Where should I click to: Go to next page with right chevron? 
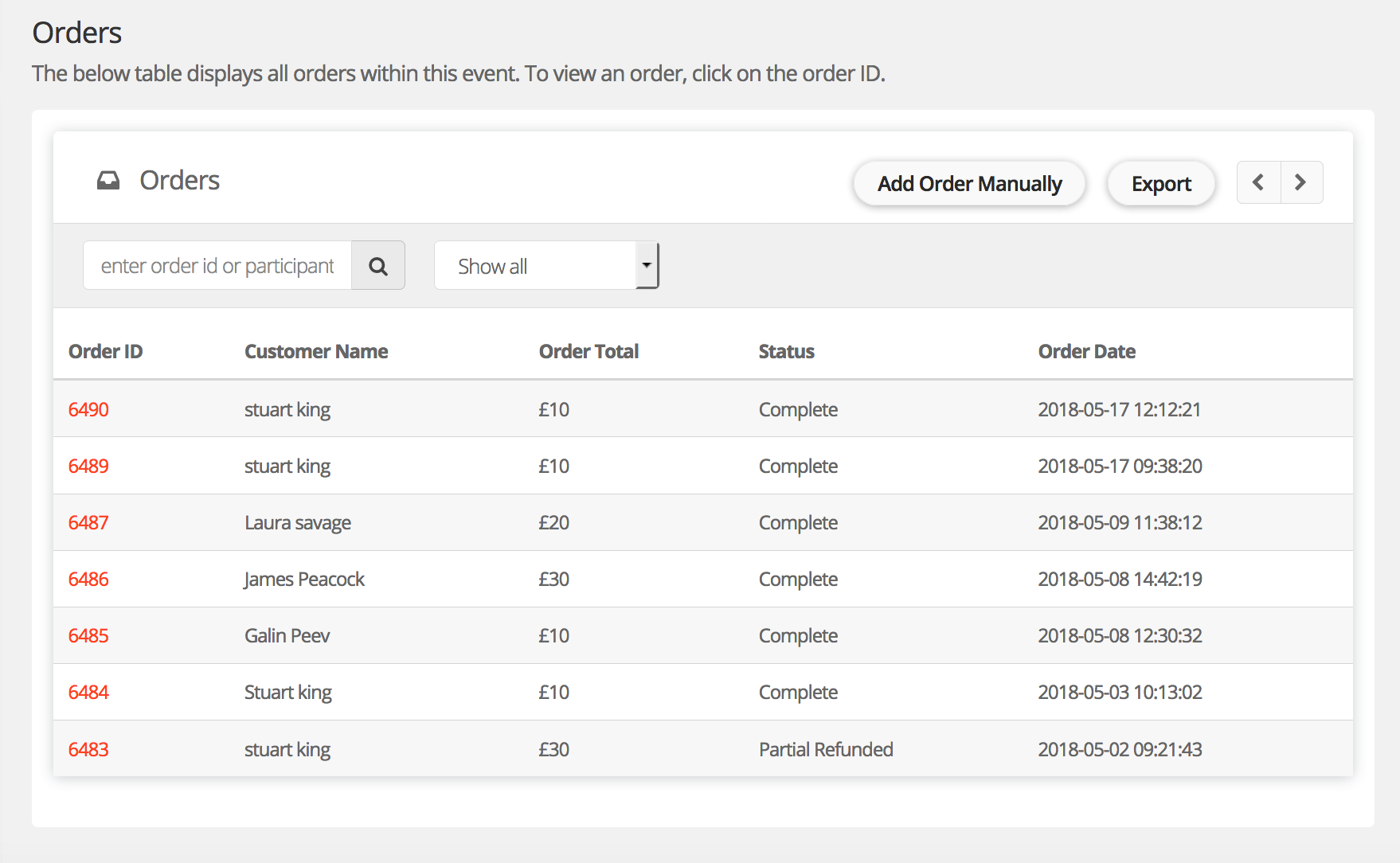[1301, 183]
